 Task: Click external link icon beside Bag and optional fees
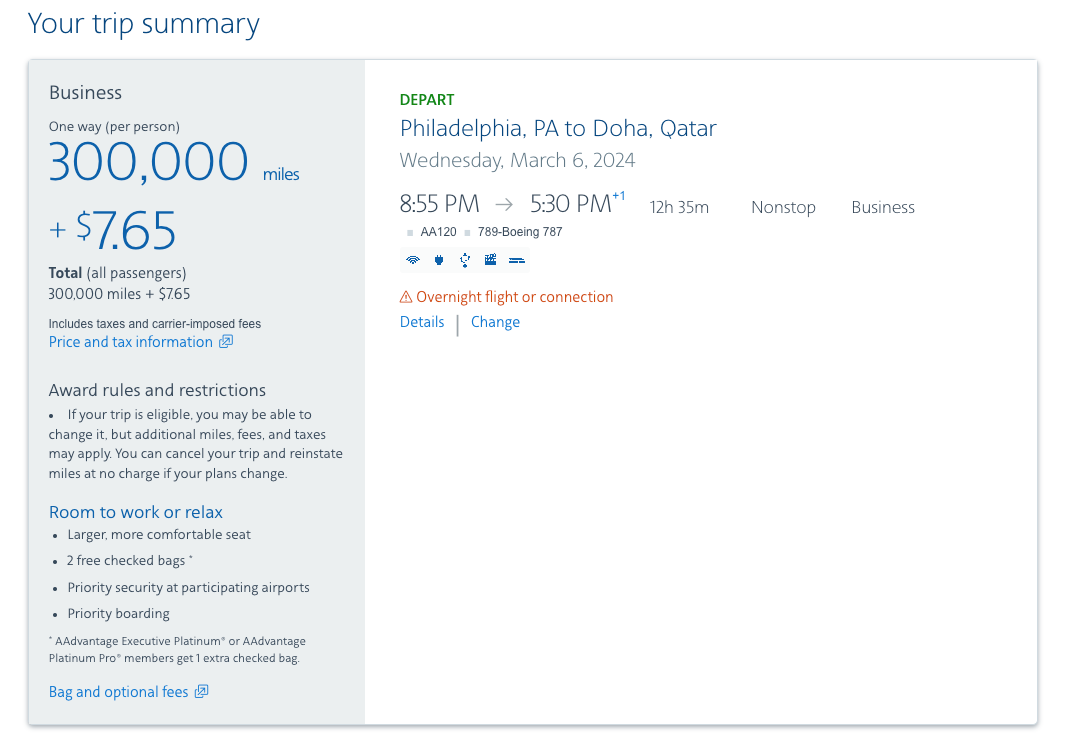tap(201, 691)
